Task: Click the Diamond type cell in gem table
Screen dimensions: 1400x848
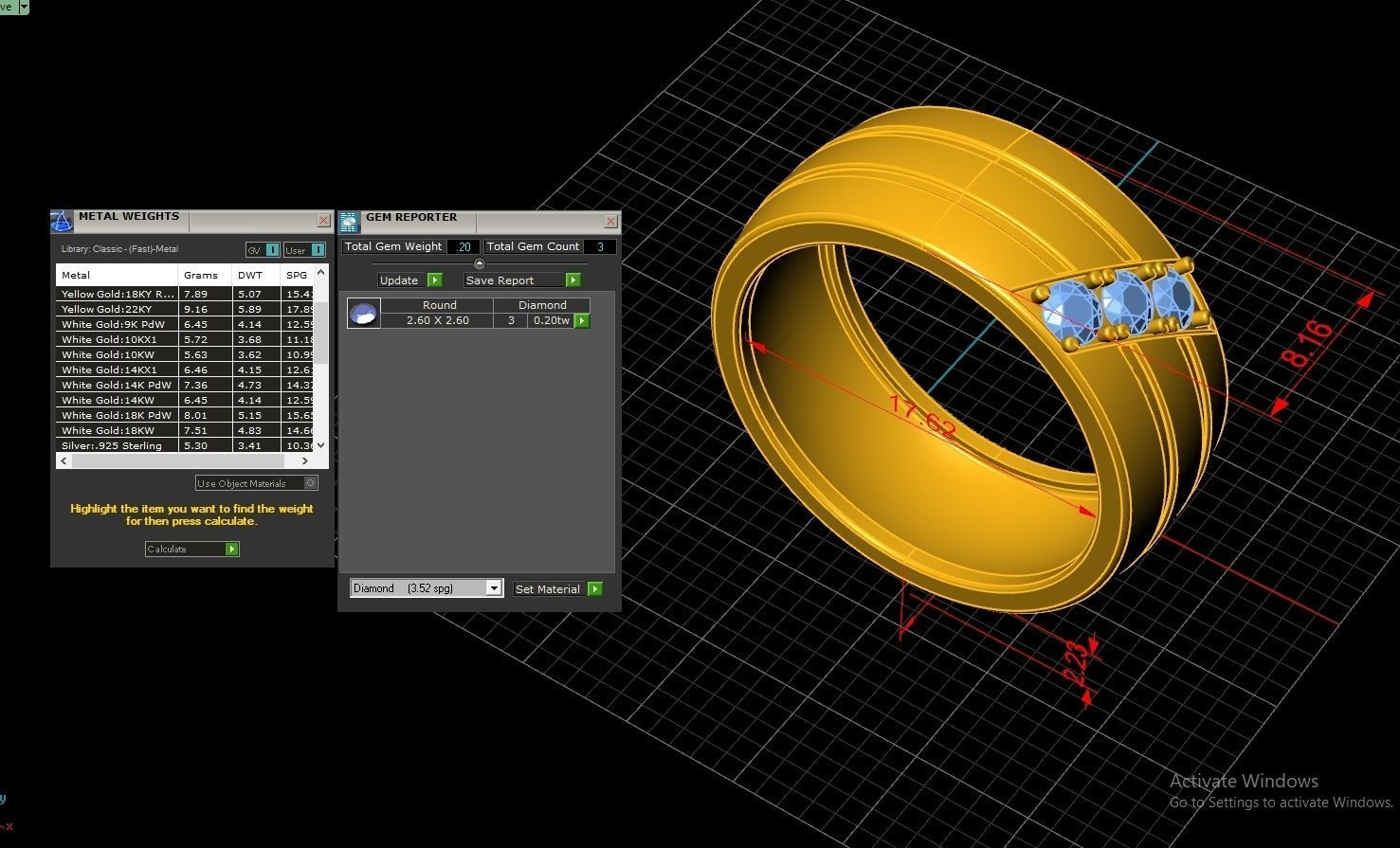Action: (542, 305)
